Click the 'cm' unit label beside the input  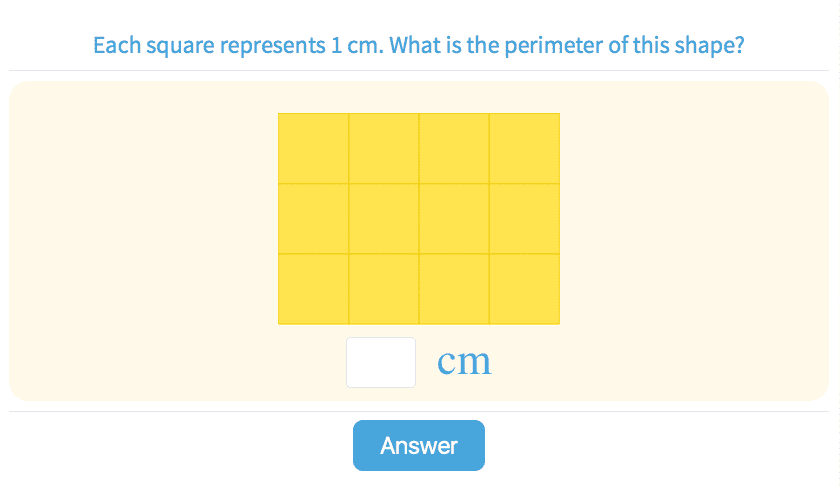click(464, 362)
